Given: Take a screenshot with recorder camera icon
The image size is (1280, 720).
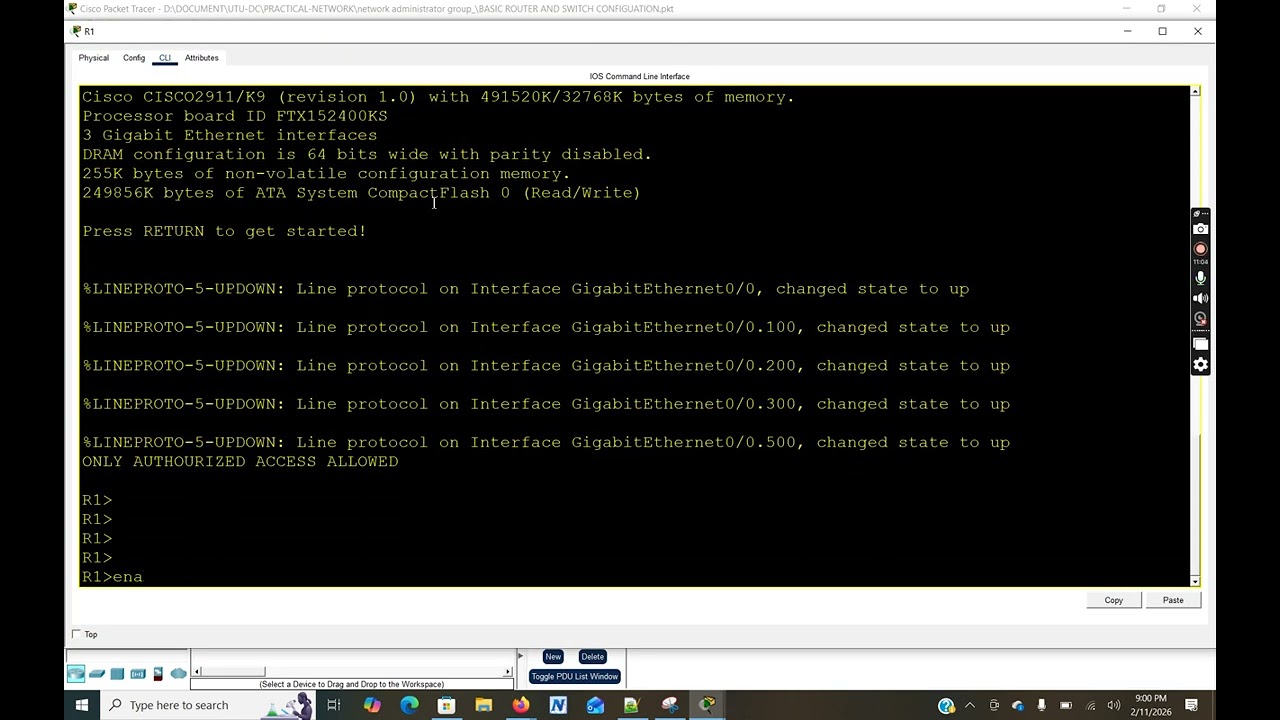Looking at the screenshot, I should pyautogui.click(x=1201, y=229).
